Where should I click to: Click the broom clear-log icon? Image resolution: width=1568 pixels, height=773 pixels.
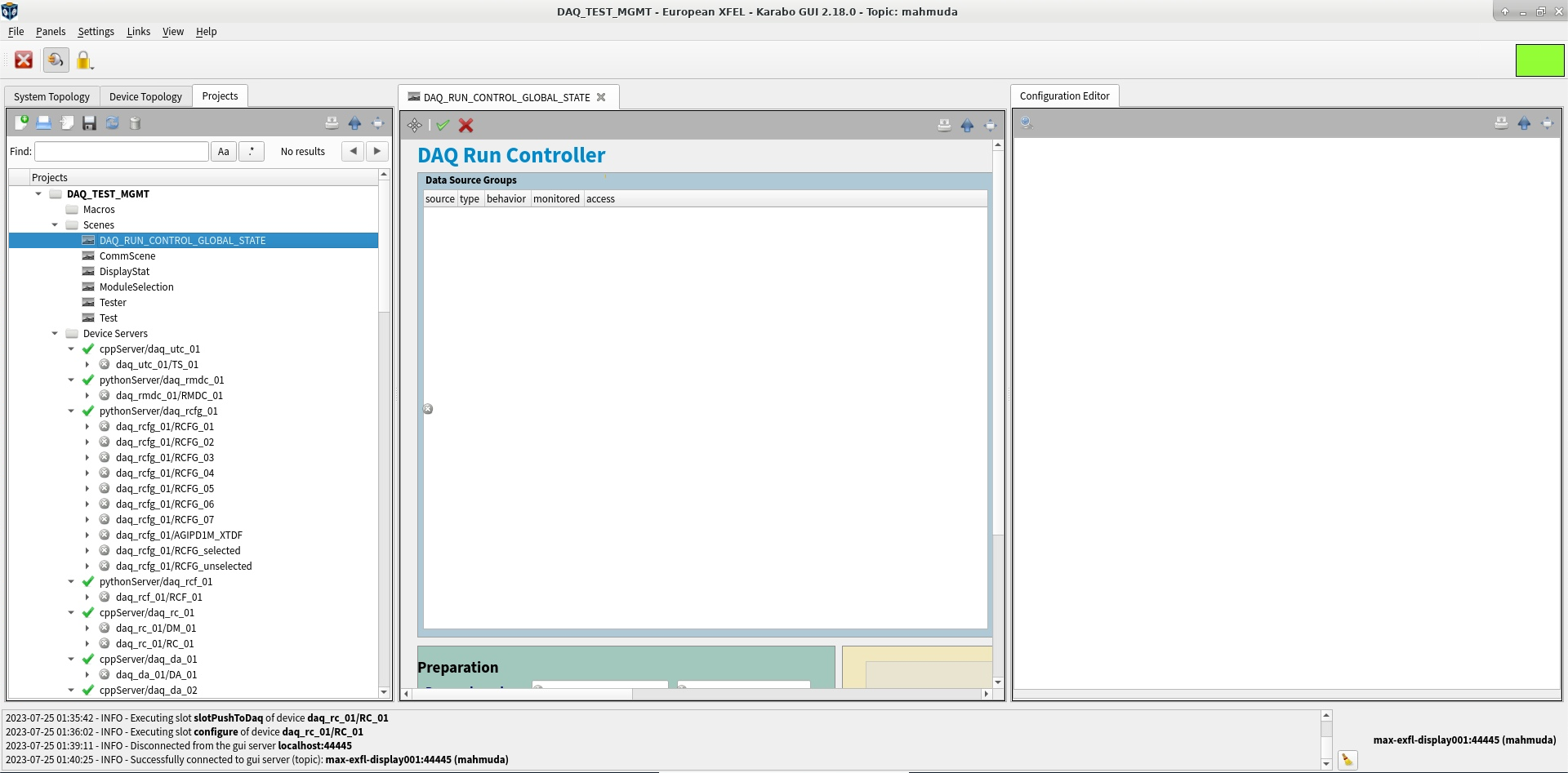coord(1347,760)
